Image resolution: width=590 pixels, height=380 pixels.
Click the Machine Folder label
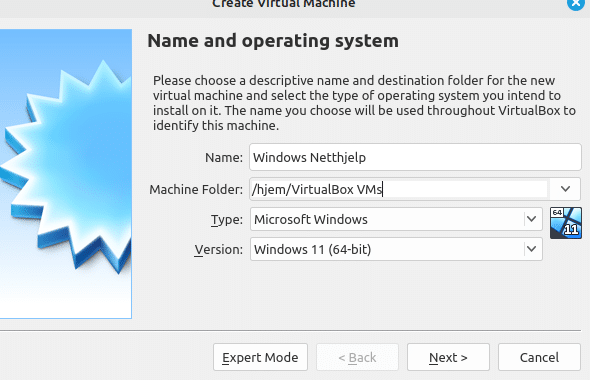(196, 189)
